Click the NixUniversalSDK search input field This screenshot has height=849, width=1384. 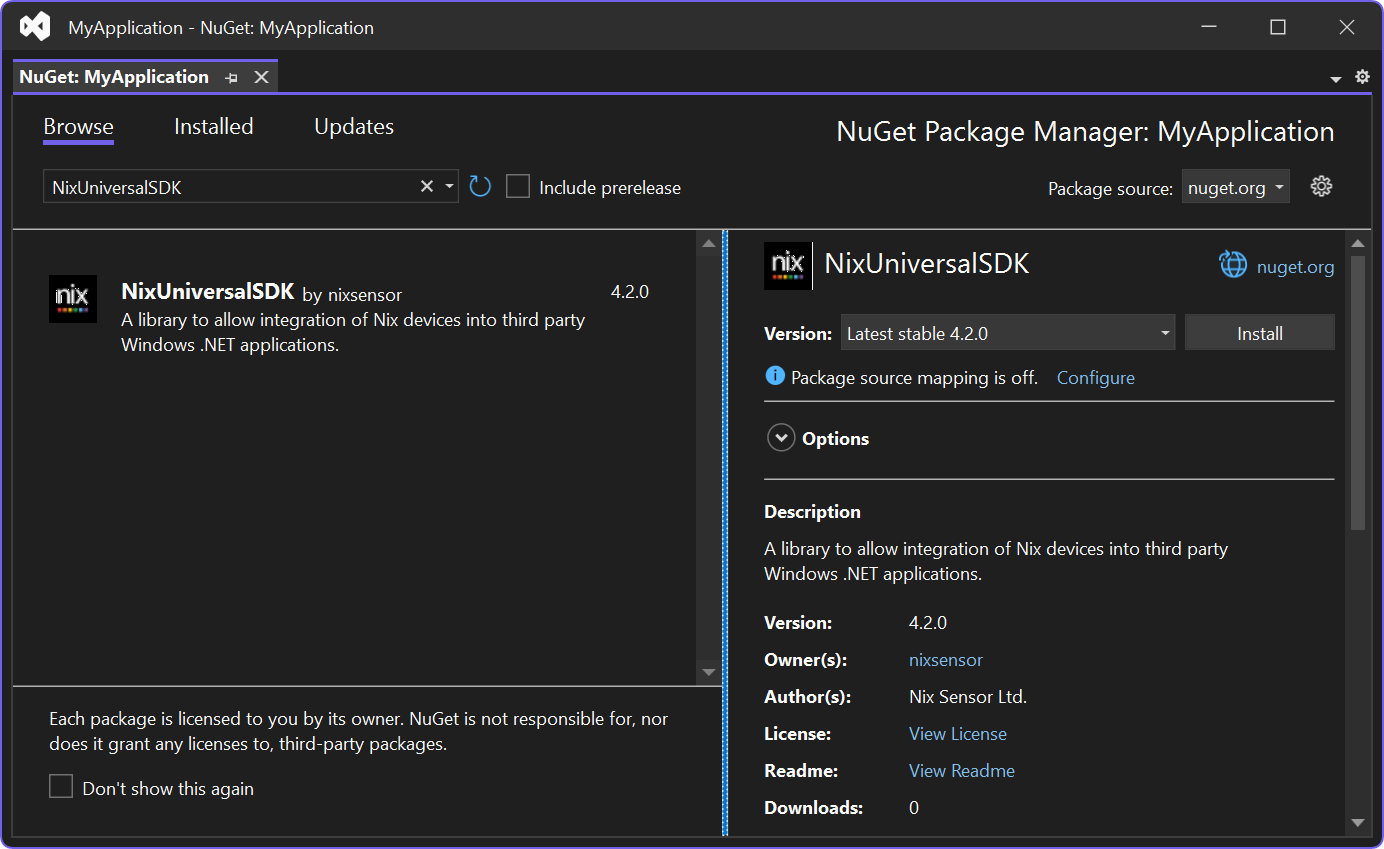230,187
